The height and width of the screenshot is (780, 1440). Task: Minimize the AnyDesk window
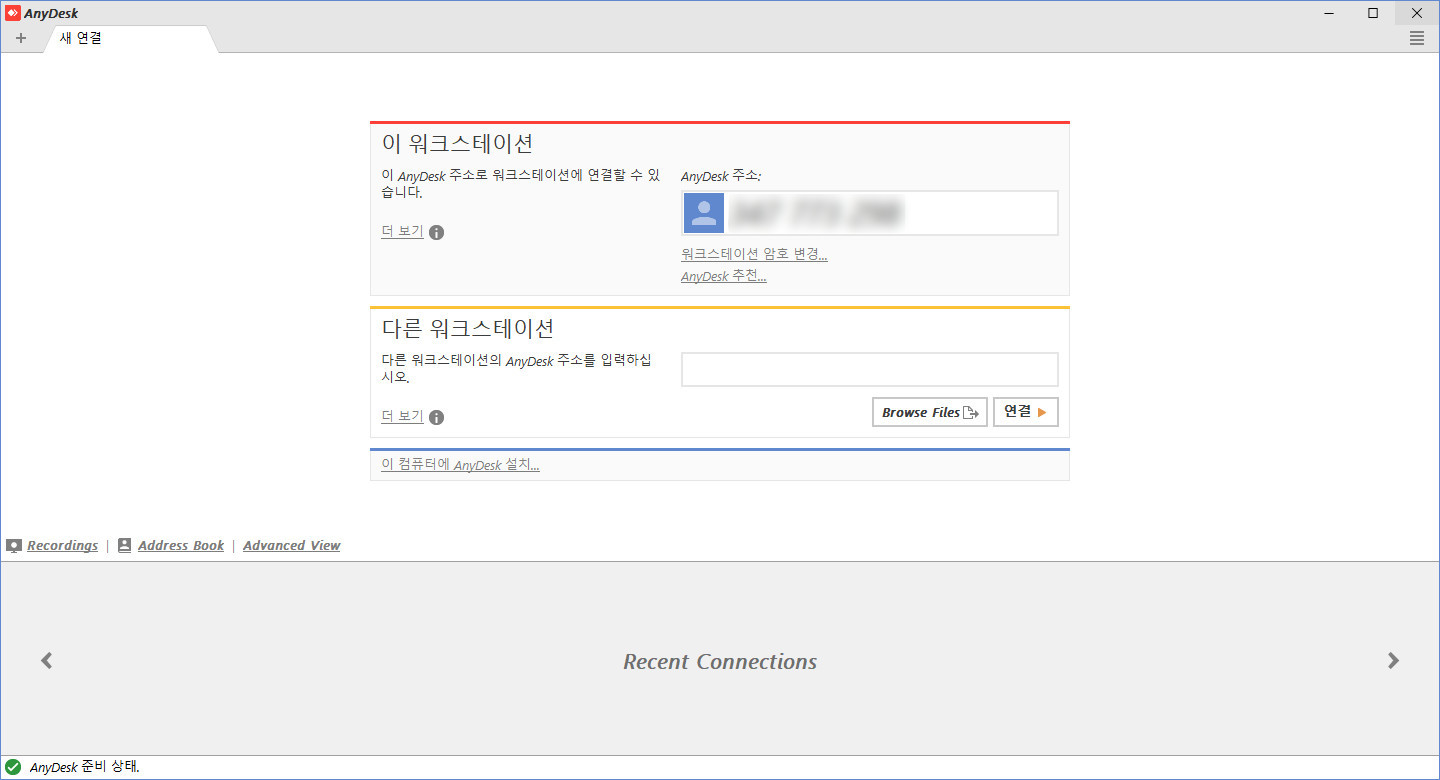[1329, 13]
